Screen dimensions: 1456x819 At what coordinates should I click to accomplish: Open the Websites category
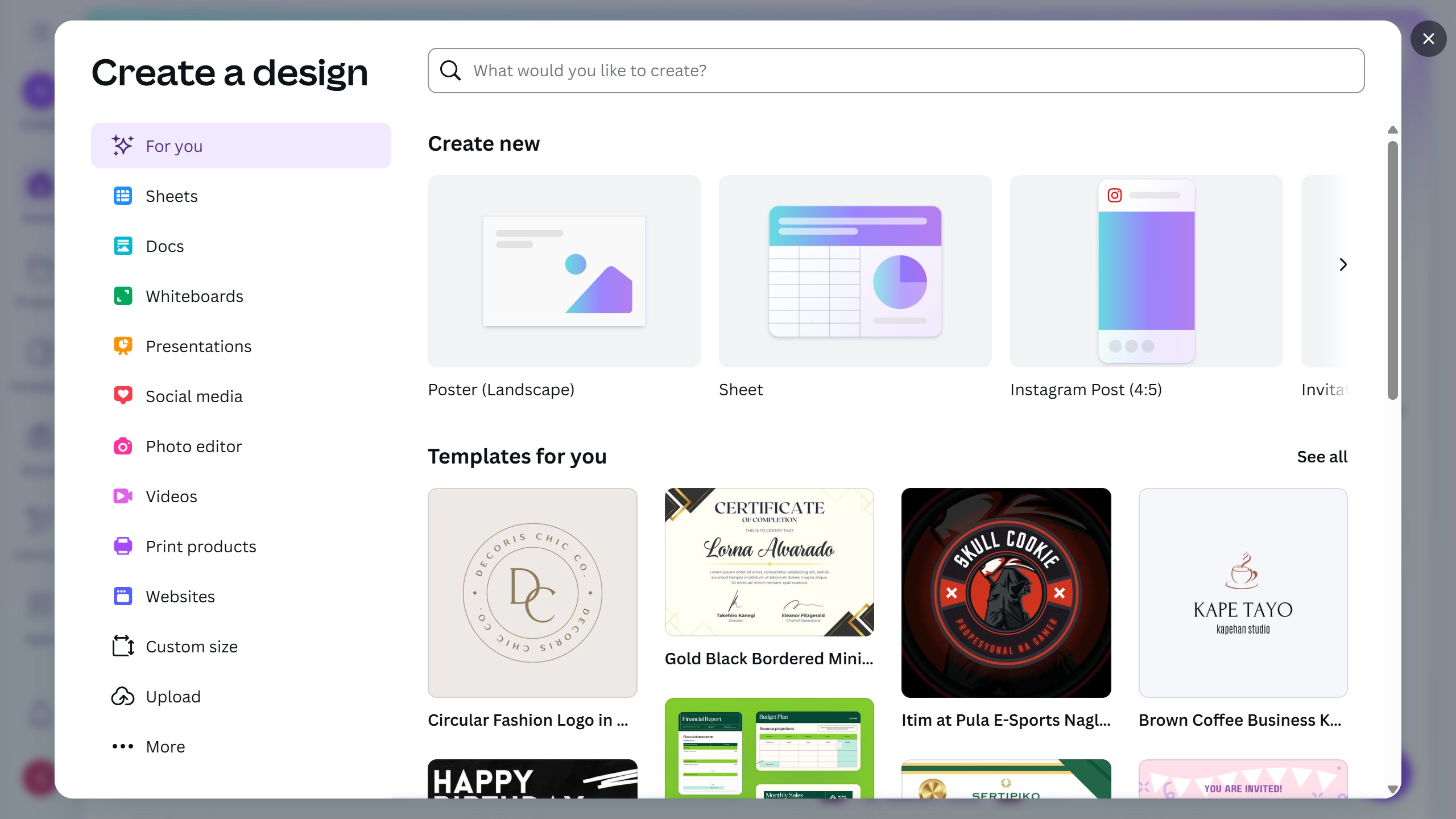pos(180,597)
